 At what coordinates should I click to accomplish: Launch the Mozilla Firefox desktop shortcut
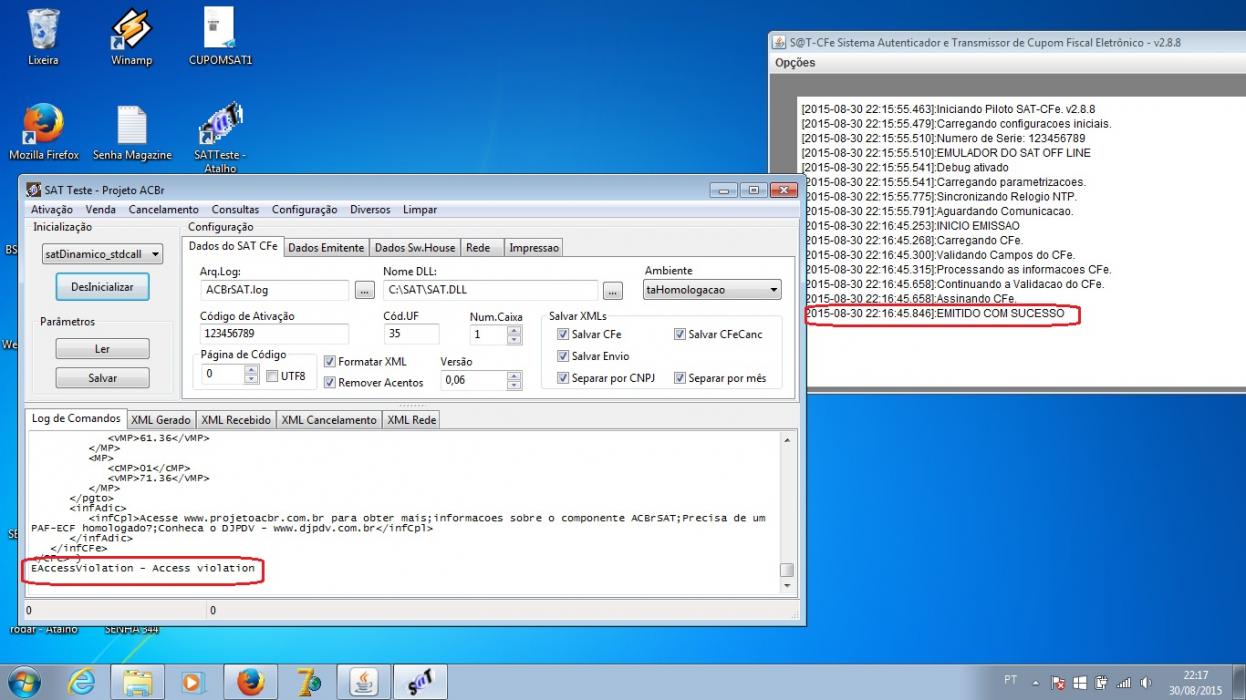[43, 132]
